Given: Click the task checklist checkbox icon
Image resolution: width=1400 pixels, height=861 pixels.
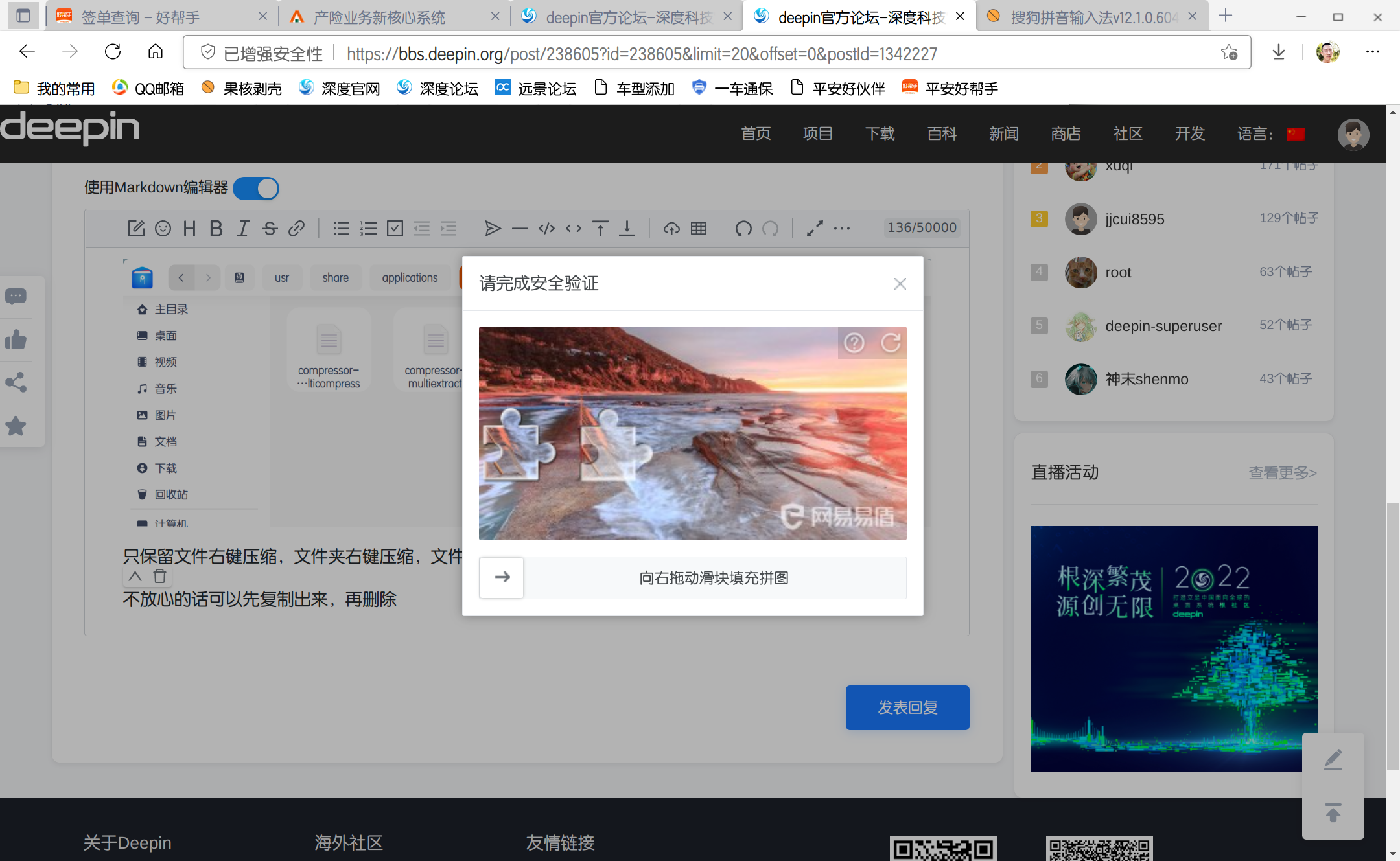Looking at the screenshot, I should (395, 228).
